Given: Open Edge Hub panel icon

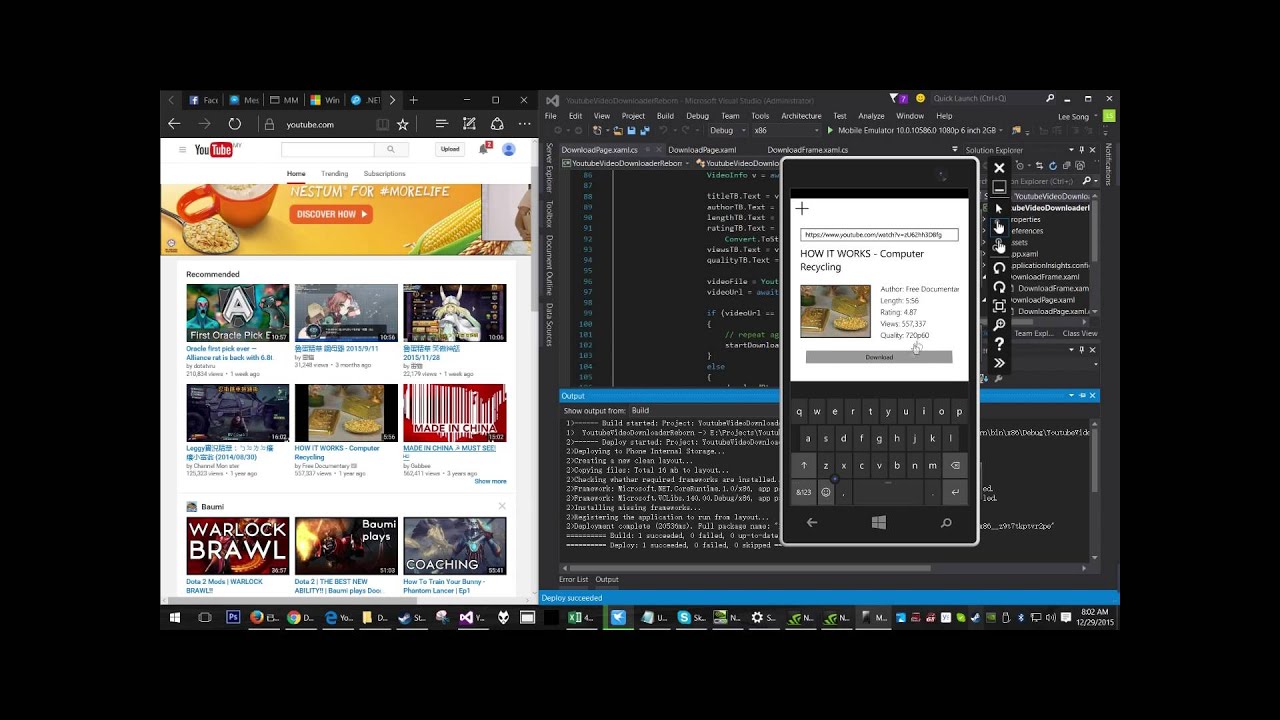Looking at the screenshot, I should 441,124.
